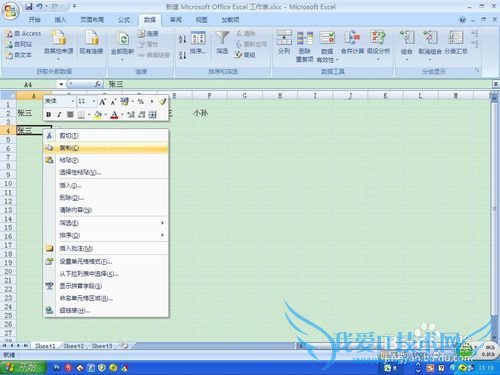500x375 pixels.
Task: Undo the last action
Action: [x=40, y=6]
